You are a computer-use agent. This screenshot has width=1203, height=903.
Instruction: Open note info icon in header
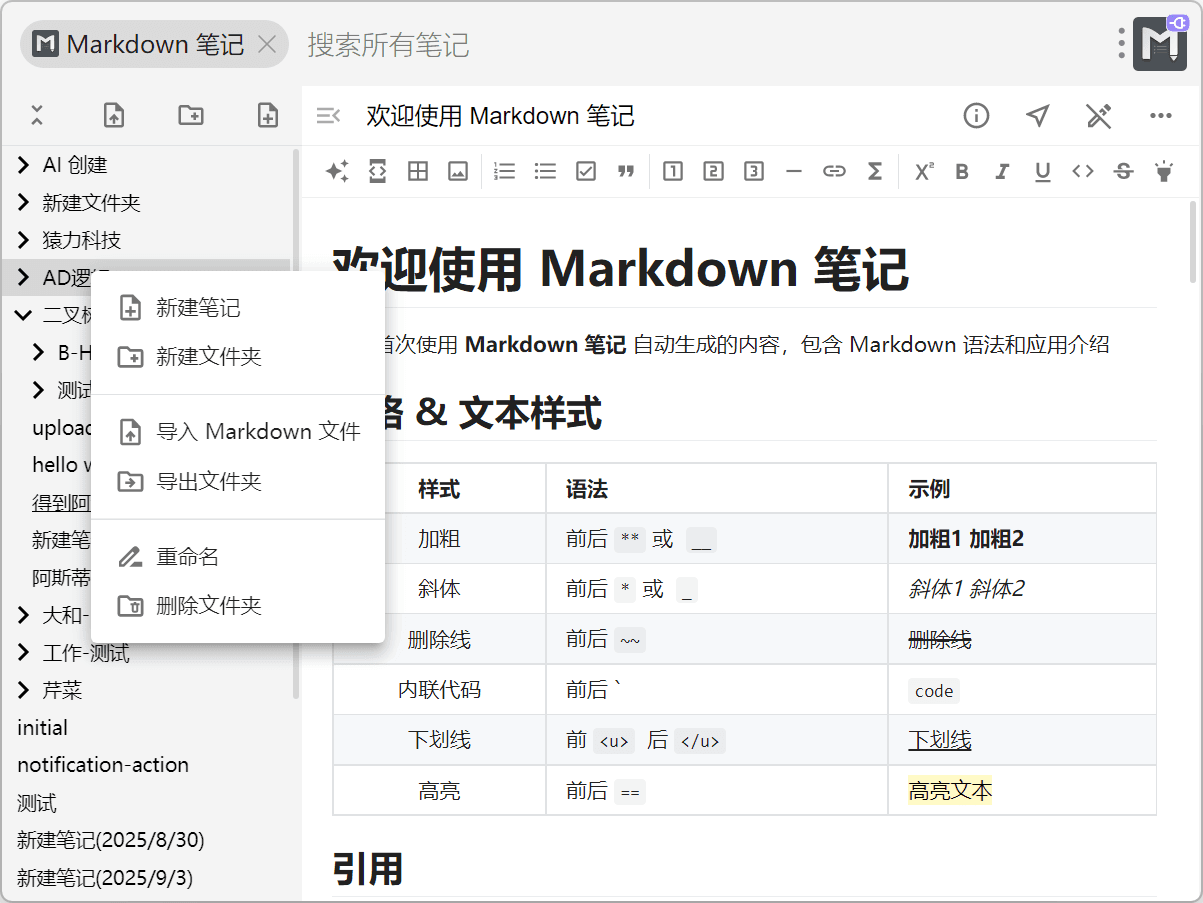point(976,116)
